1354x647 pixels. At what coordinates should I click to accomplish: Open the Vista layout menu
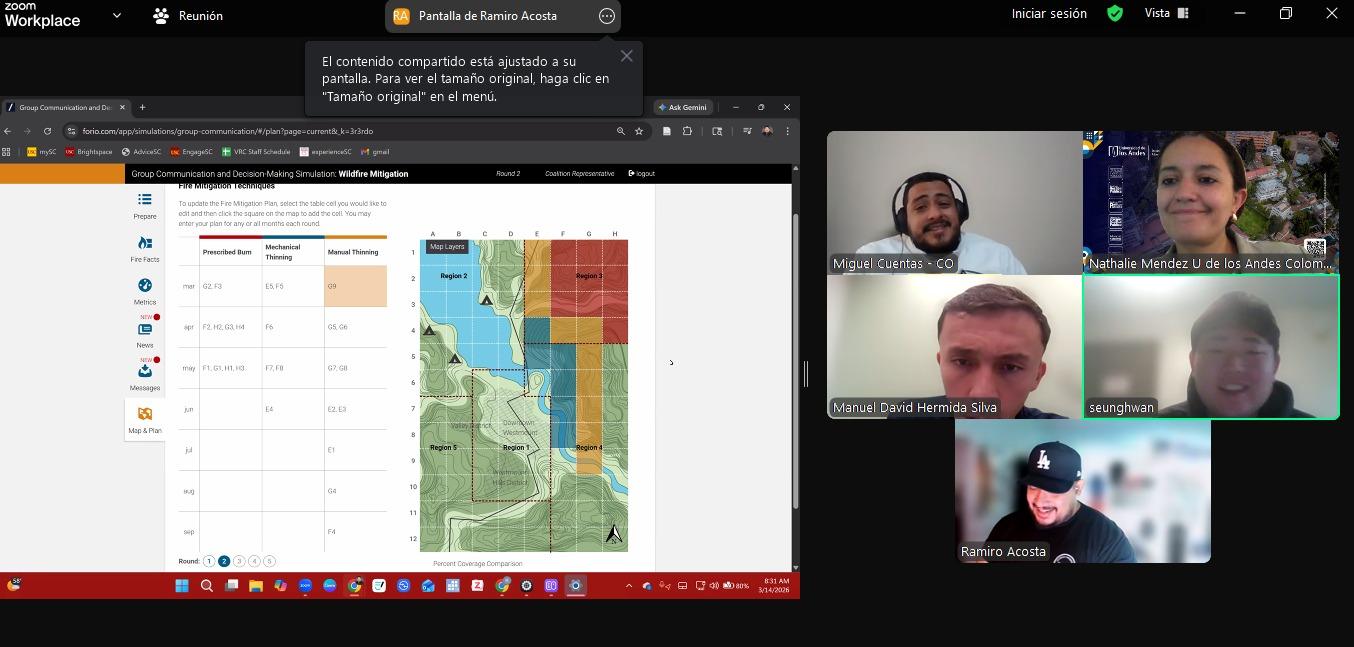click(1166, 14)
